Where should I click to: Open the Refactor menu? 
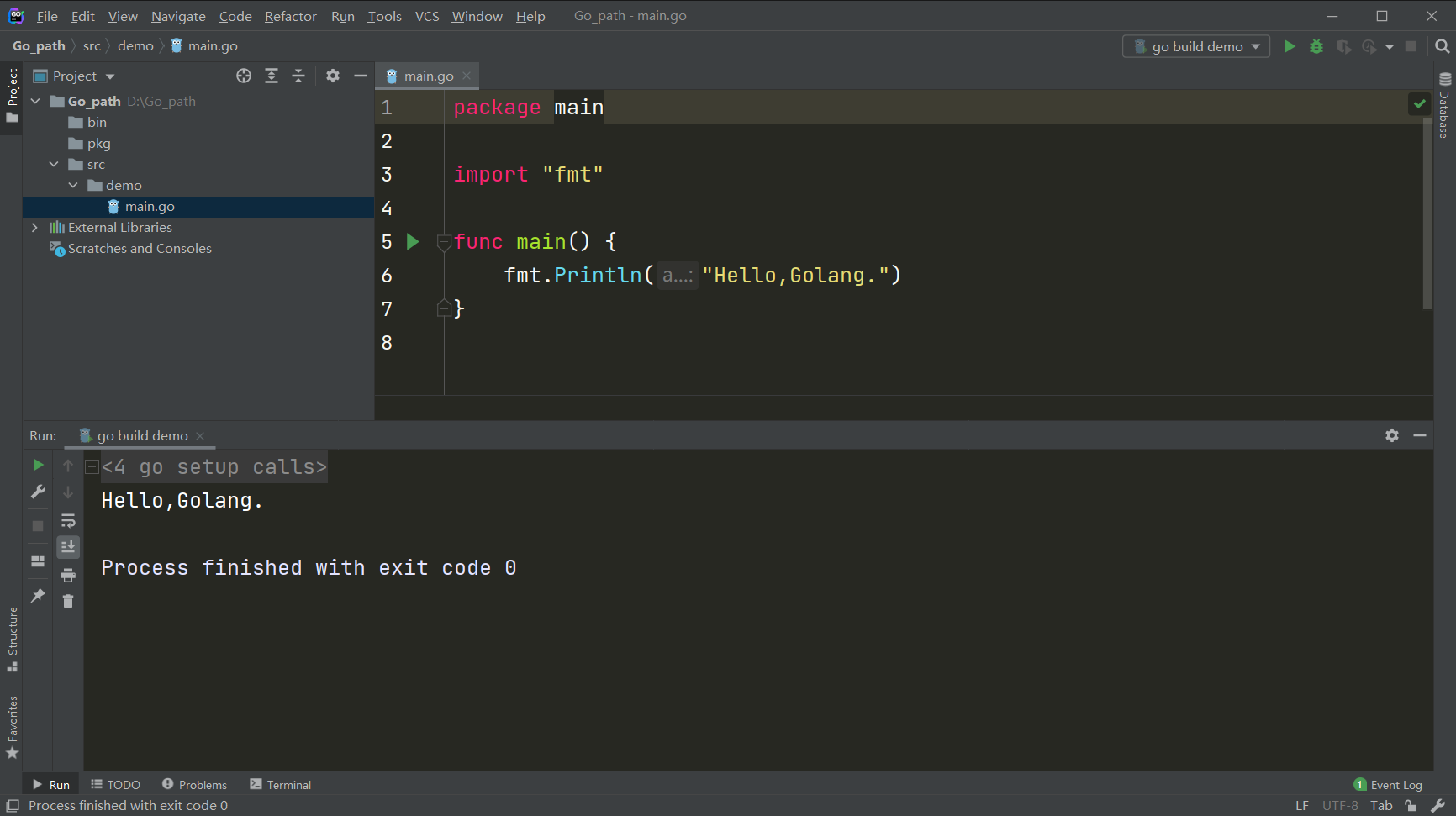(291, 16)
